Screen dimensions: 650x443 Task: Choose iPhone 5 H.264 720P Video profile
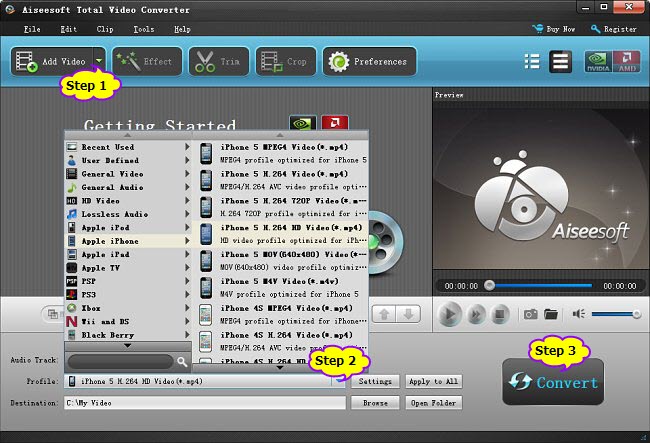coord(281,207)
